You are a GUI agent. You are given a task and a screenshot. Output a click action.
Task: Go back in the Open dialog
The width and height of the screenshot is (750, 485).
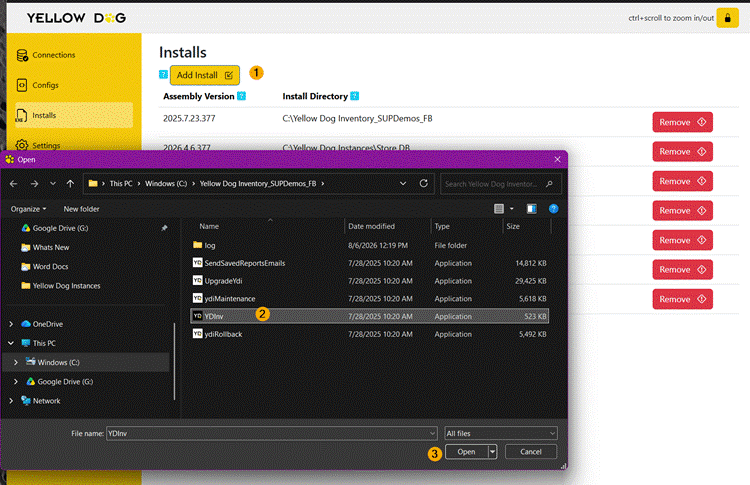(13, 184)
